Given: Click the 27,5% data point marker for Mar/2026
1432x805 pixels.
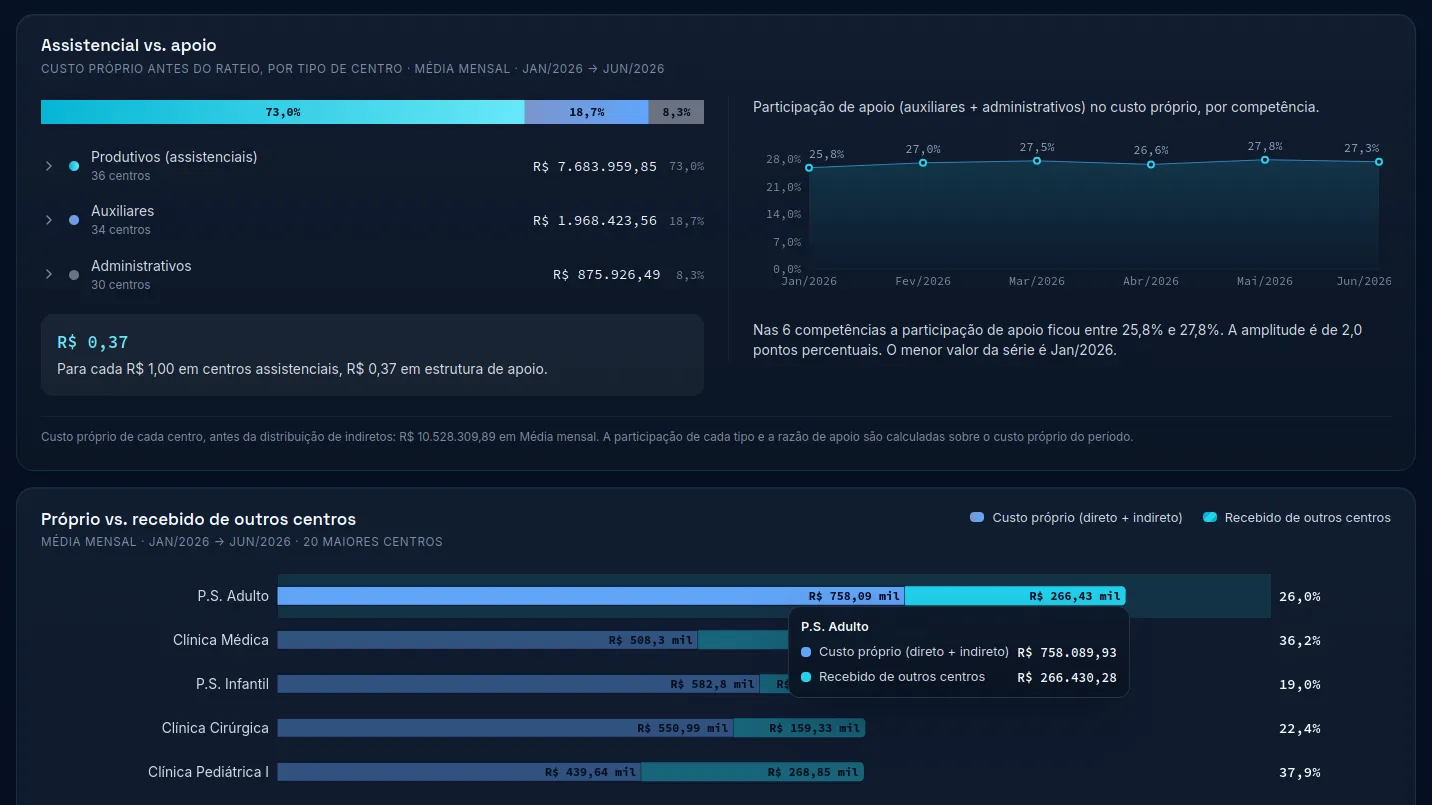Looking at the screenshot, I should [1037, 161].
